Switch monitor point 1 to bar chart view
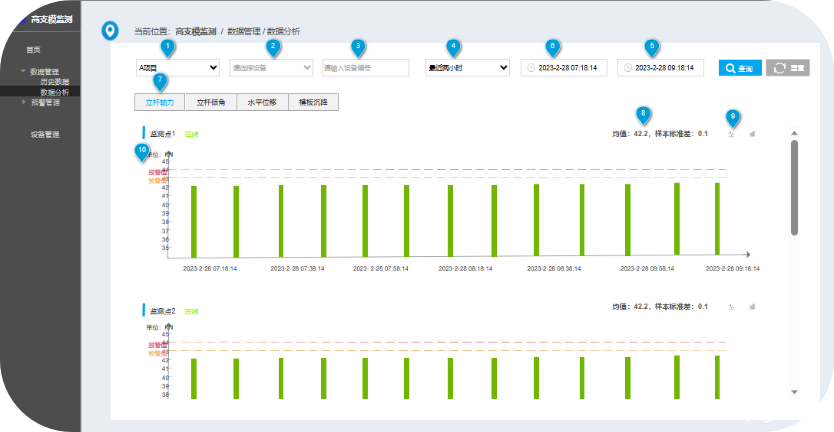This screenshot has height=432, width=834. click(x=752, y=135)
